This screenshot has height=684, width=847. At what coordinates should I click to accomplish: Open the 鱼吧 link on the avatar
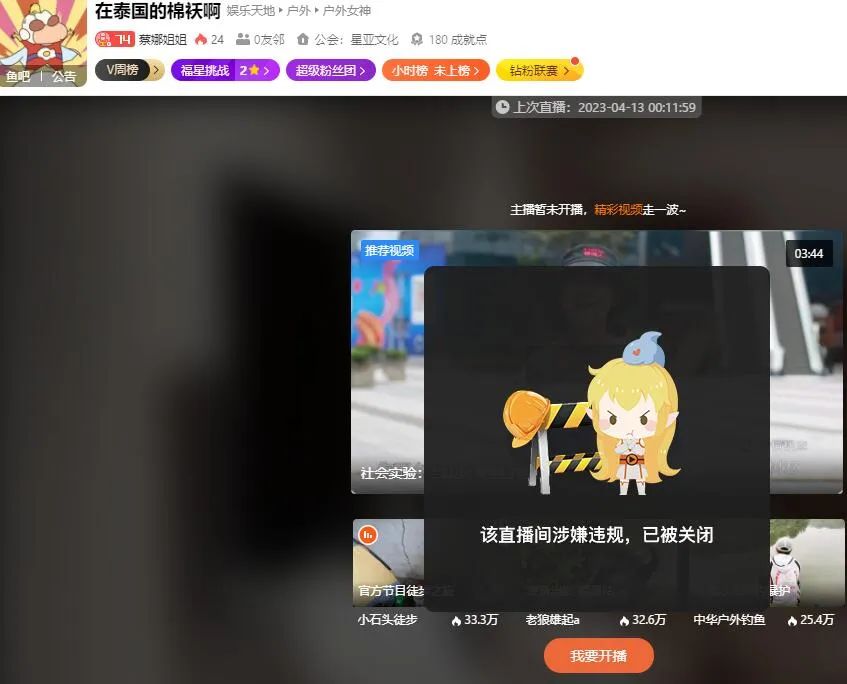[x=18, y=76]
